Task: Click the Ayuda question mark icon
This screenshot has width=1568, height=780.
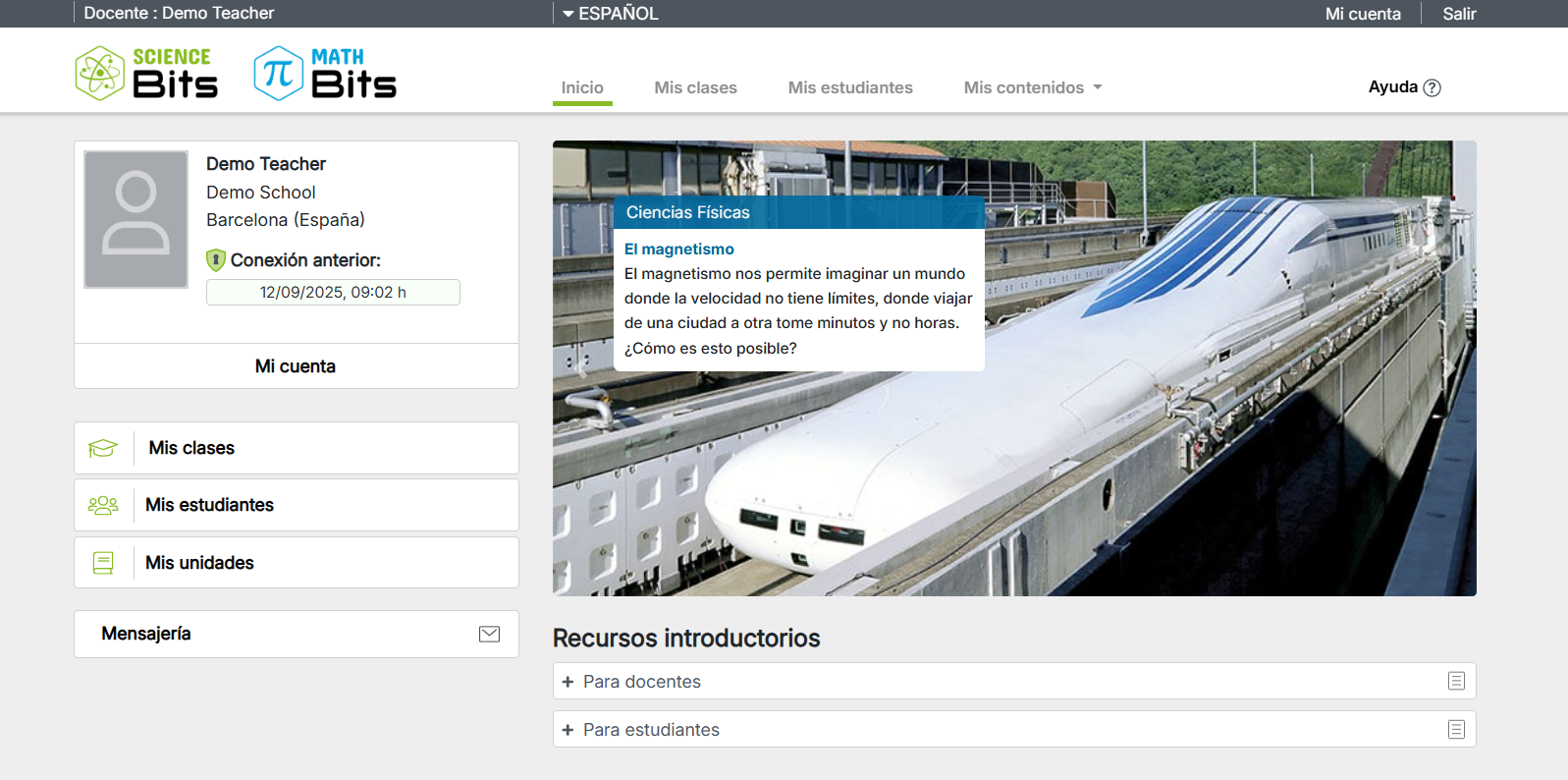Action: (1433, 87)
